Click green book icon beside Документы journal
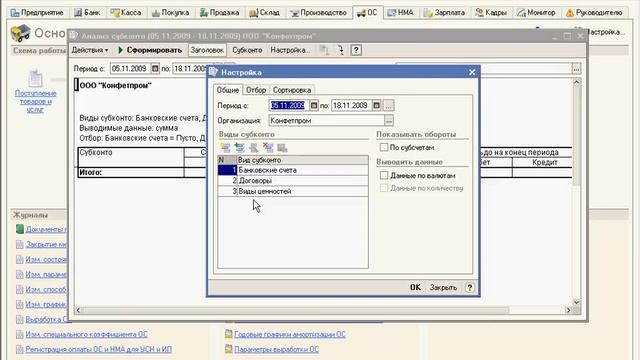The height and width of the screenshot is (360, 640). pos(20,229)
